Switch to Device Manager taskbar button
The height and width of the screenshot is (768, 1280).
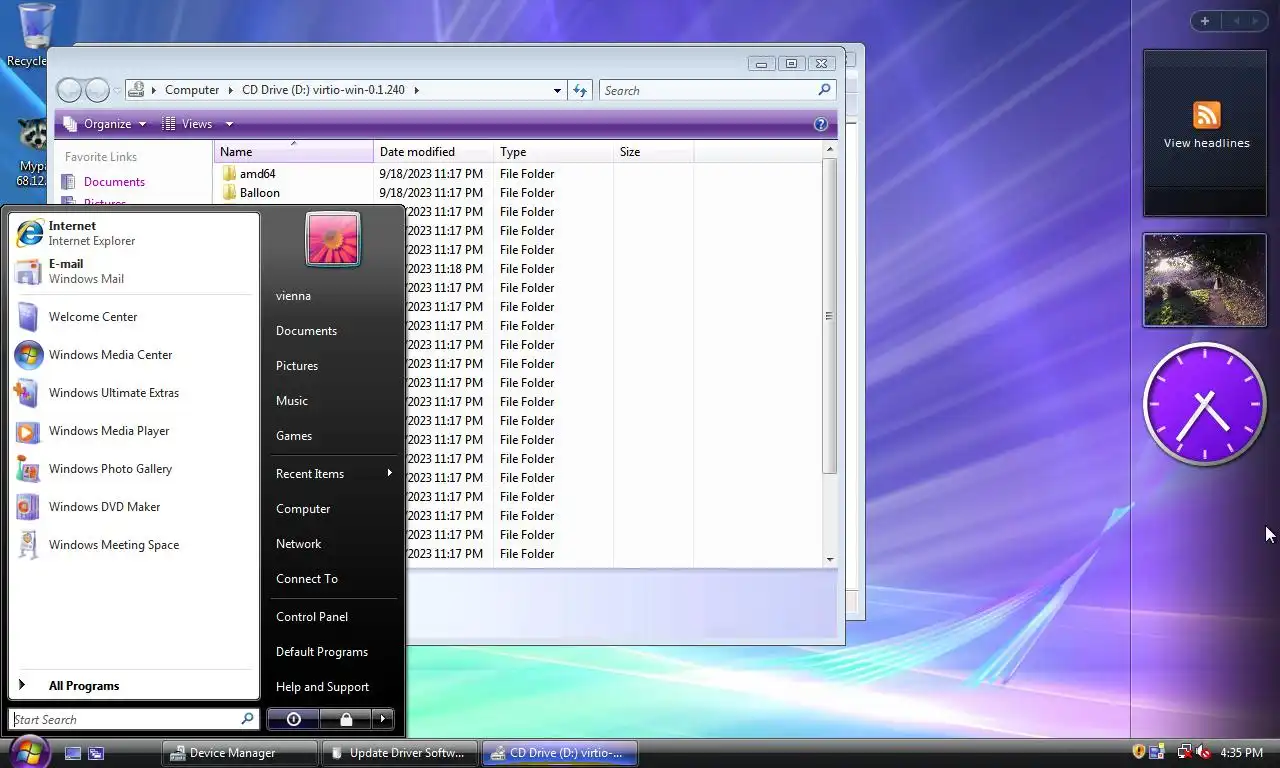click(239, 753)
